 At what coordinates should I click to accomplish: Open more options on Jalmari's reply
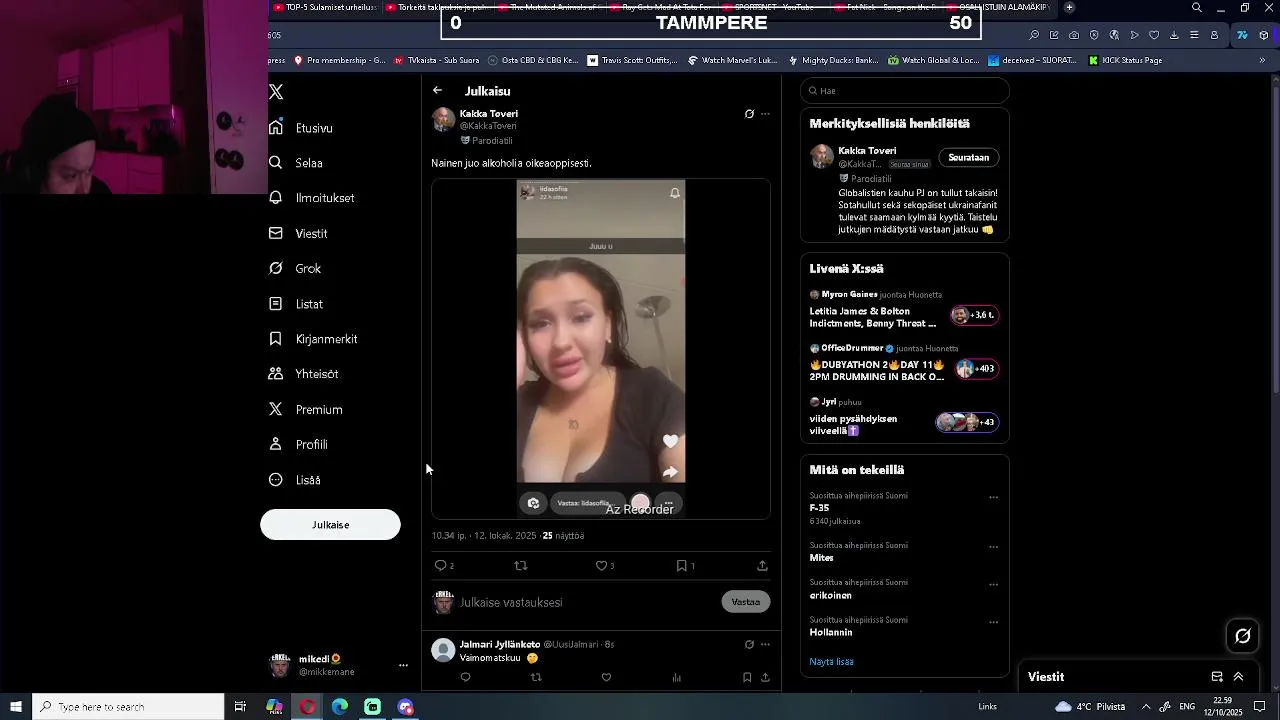[x=765, y=645]
